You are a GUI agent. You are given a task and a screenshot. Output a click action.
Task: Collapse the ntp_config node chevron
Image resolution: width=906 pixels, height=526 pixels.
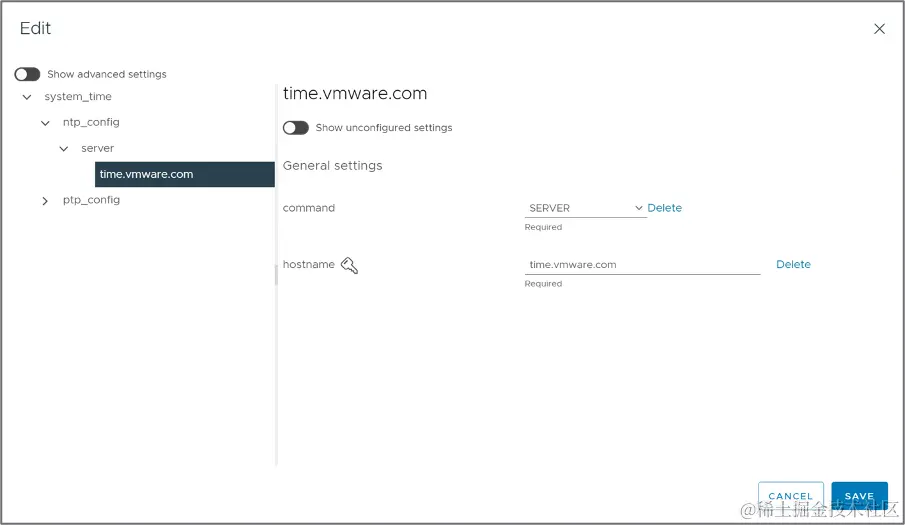click(45, 123)
